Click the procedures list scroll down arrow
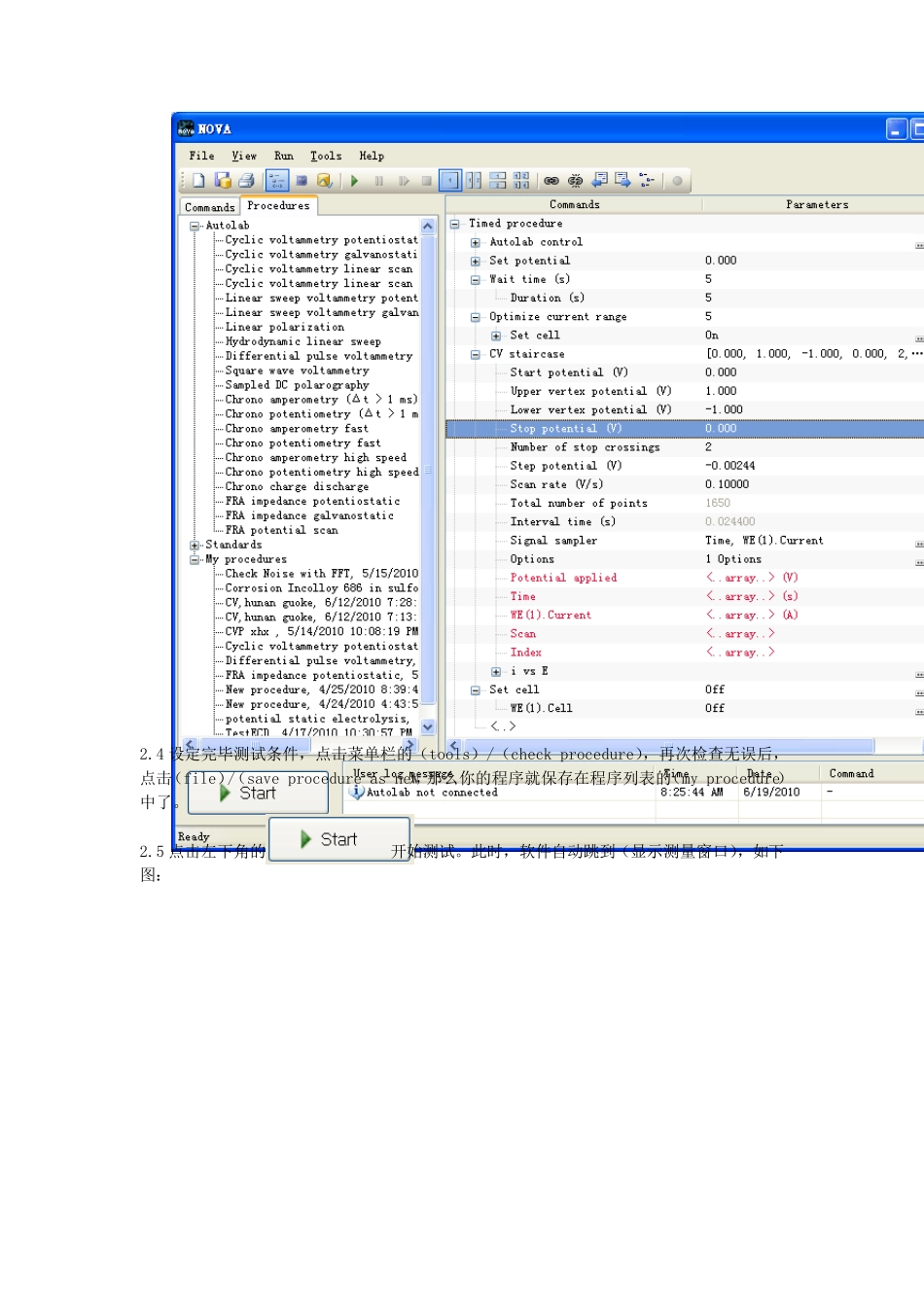Image resolution: width=924 pixels, height=1307 pixels. (428, 727)
